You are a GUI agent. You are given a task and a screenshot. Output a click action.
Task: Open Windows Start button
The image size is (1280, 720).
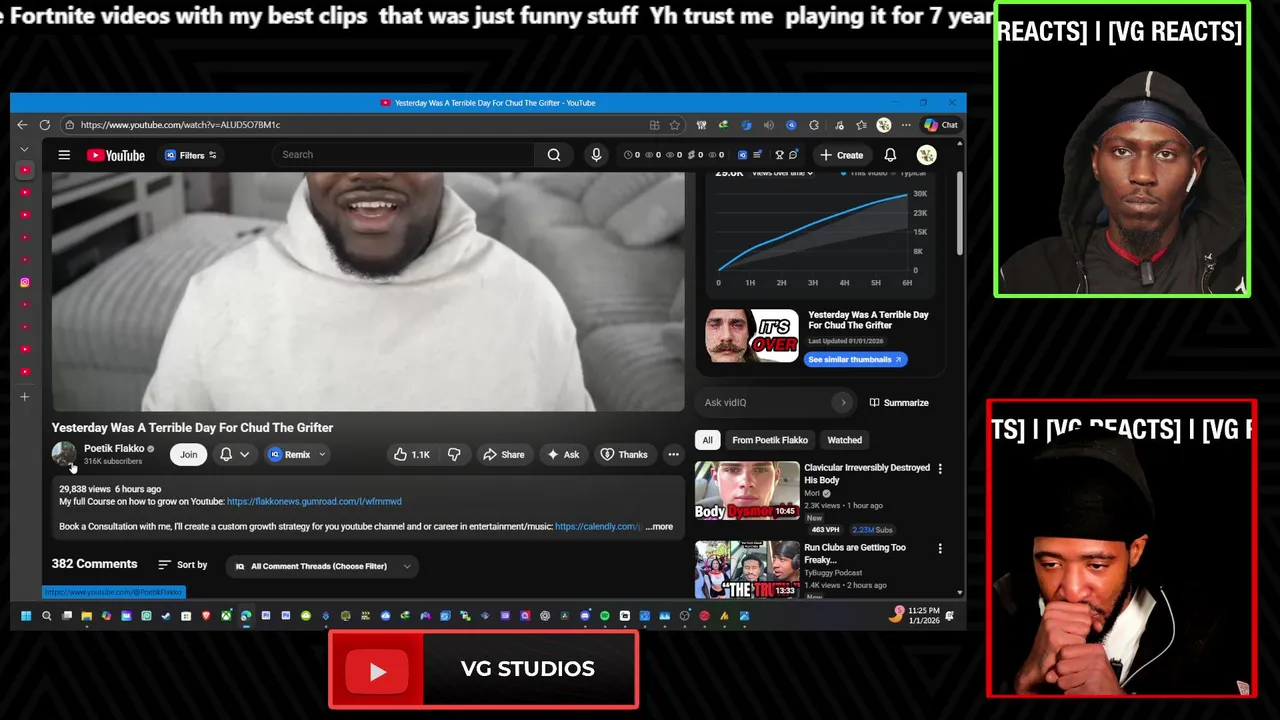tap(26, 616)
